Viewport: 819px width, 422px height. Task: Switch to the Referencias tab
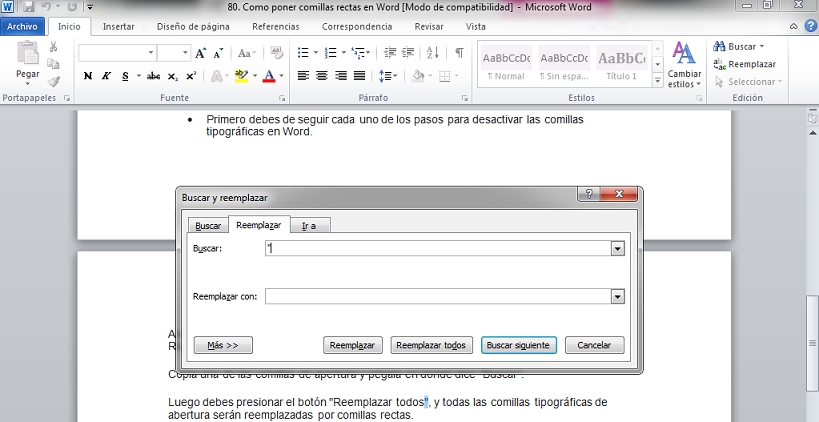click(276, 26)
